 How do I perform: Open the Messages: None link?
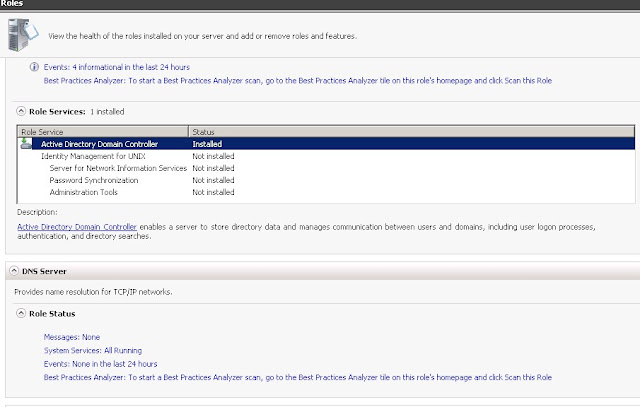click(72, 337)
